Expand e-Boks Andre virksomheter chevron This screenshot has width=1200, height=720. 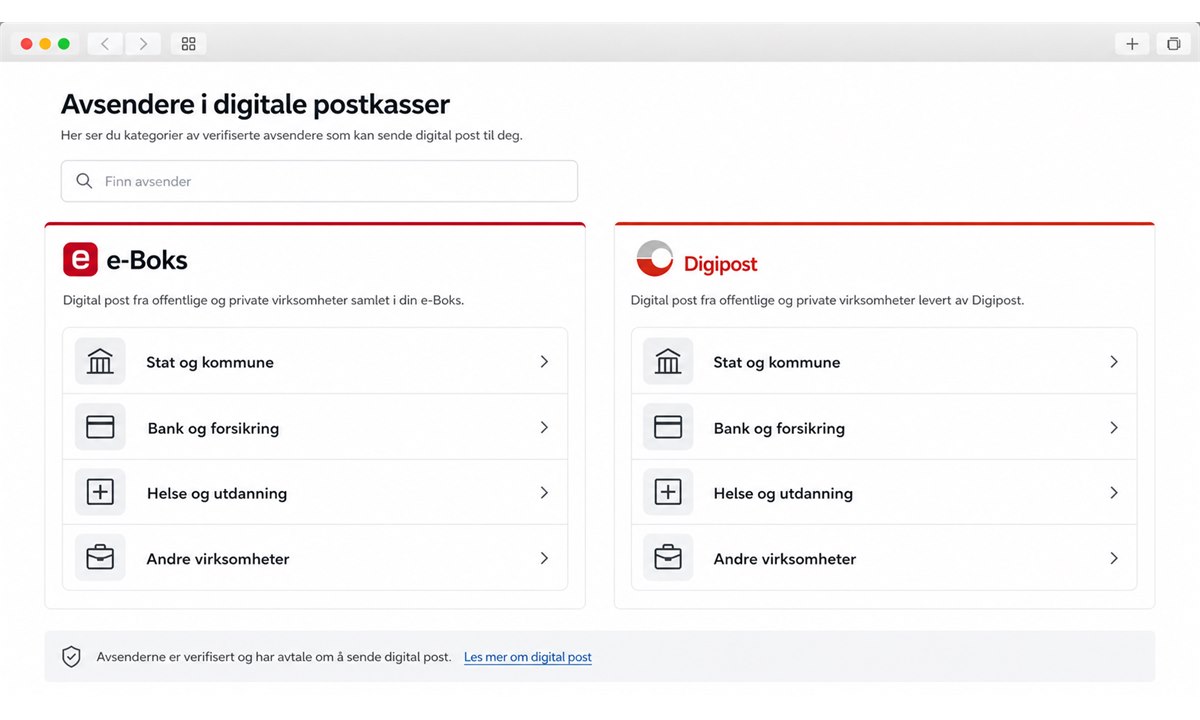[544, 558]
